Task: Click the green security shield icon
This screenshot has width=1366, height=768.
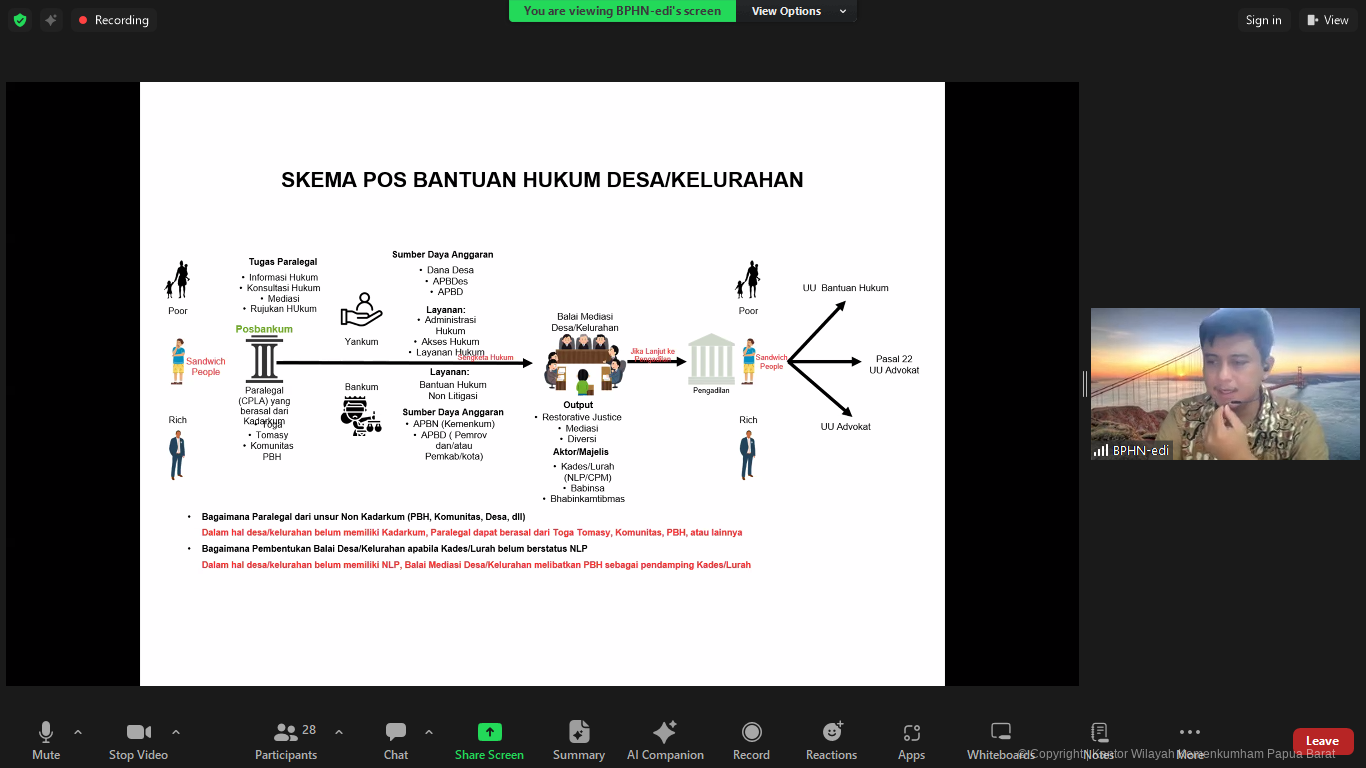Action: click(19, 19)
